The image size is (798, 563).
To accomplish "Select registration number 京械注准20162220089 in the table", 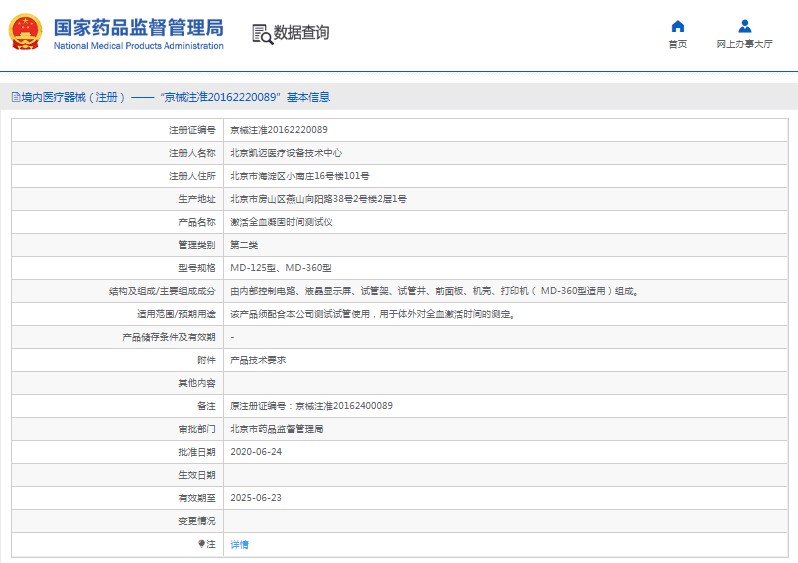I will 278,130.
